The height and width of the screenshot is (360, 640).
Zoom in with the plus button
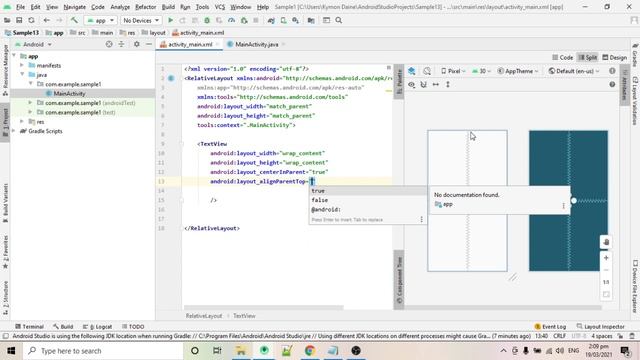point(606,258)
